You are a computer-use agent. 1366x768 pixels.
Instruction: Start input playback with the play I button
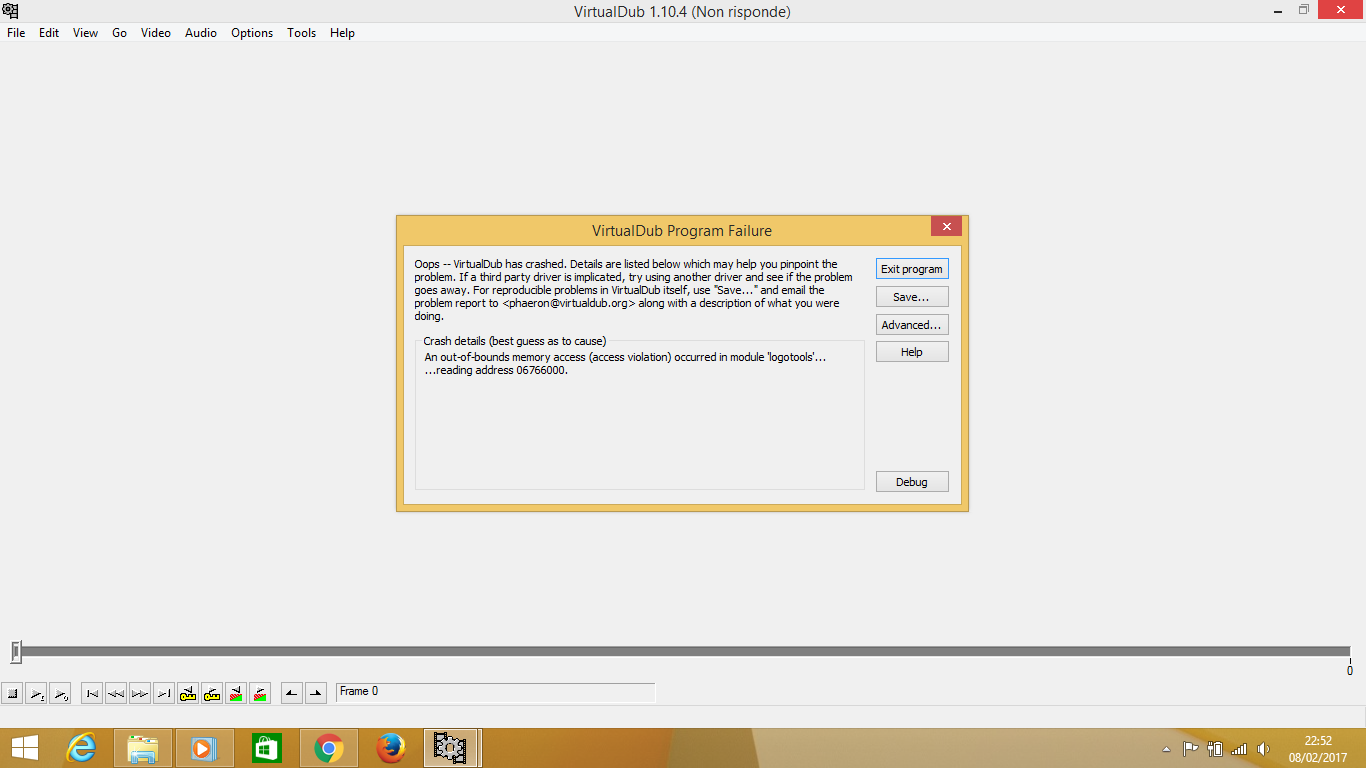[x=36, y=693]
